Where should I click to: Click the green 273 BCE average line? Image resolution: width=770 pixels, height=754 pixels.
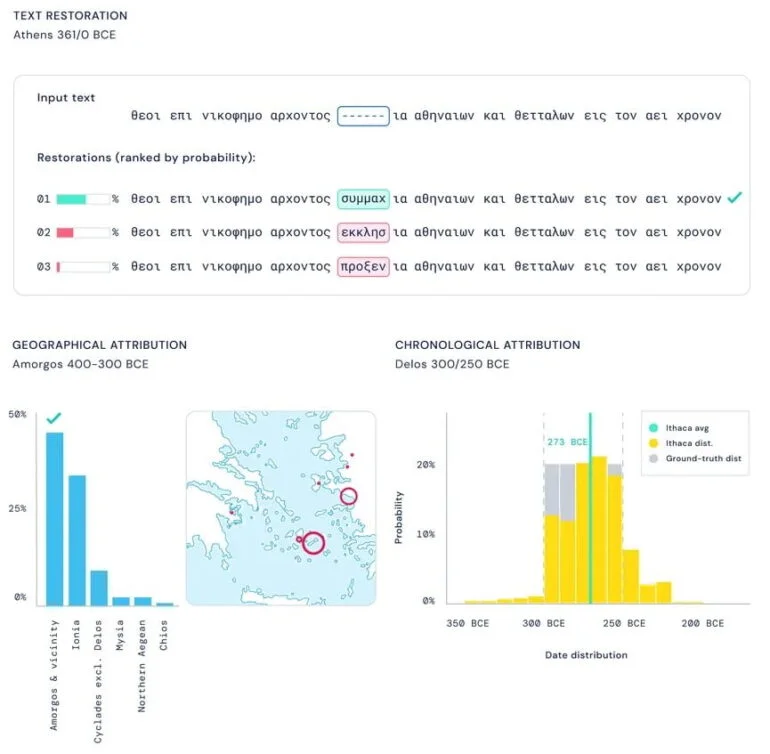pyautogui.click(x=590, y=508)
